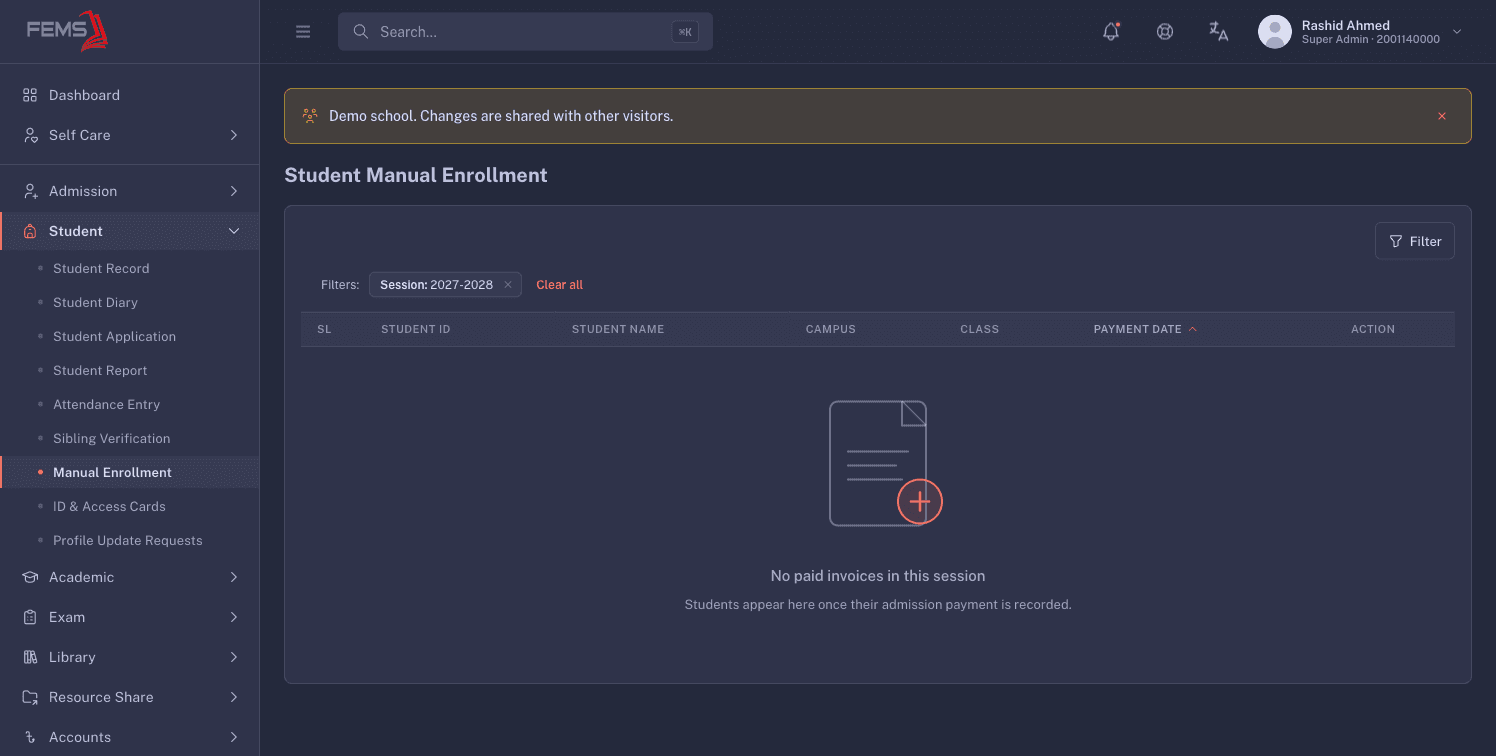1496x756 pixels.
Task: Collapse the Student submenu chevron
Action: point(234,231)
